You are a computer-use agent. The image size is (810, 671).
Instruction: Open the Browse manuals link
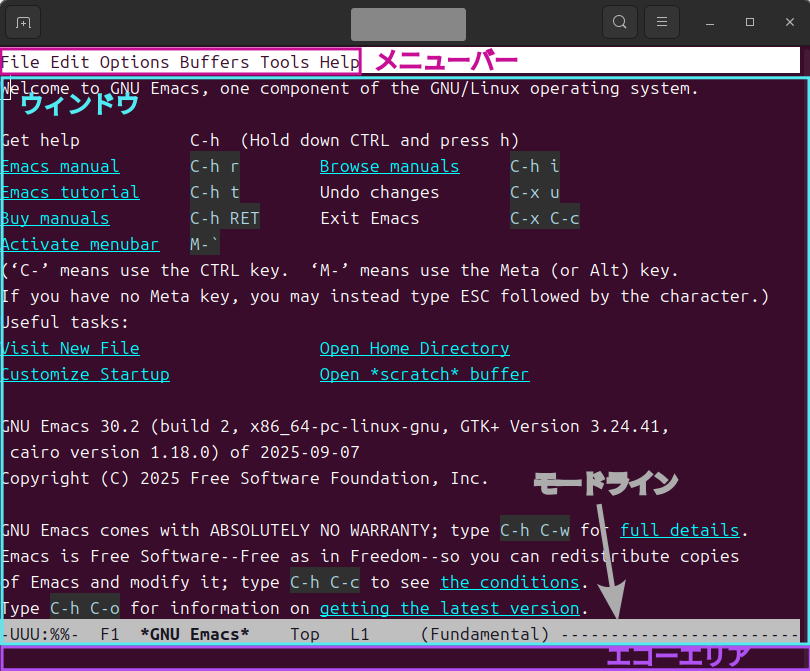[390, 166]
